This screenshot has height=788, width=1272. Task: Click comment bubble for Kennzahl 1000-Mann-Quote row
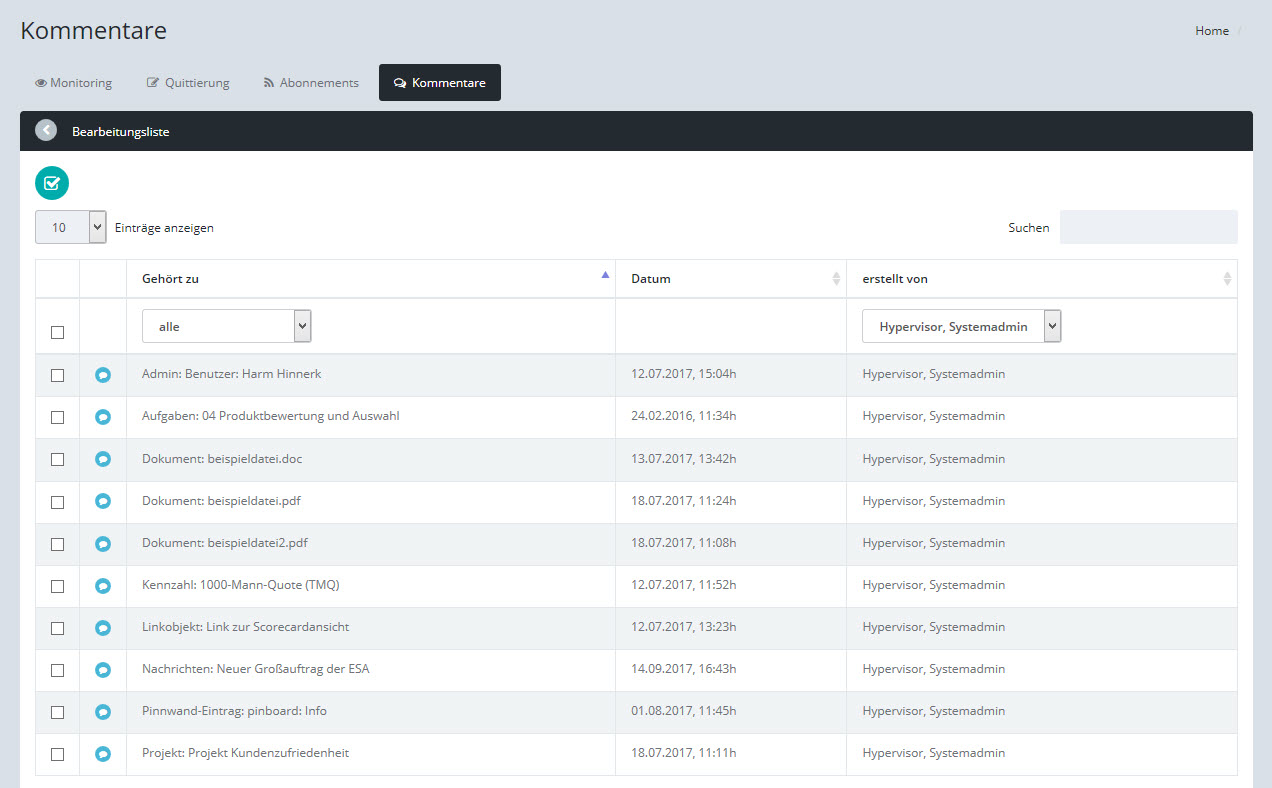103,586
